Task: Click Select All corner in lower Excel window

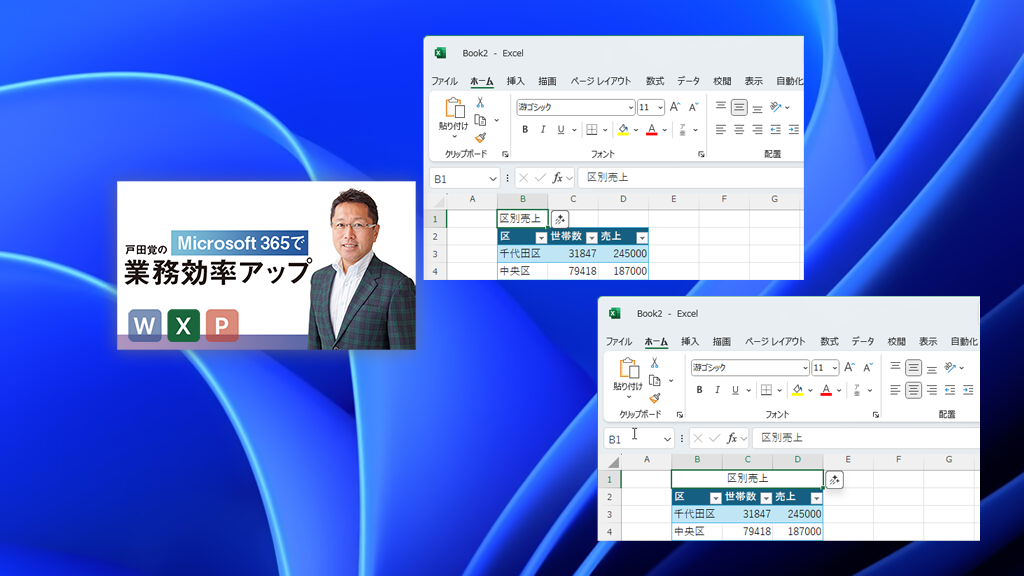Action: pos(613,461)
